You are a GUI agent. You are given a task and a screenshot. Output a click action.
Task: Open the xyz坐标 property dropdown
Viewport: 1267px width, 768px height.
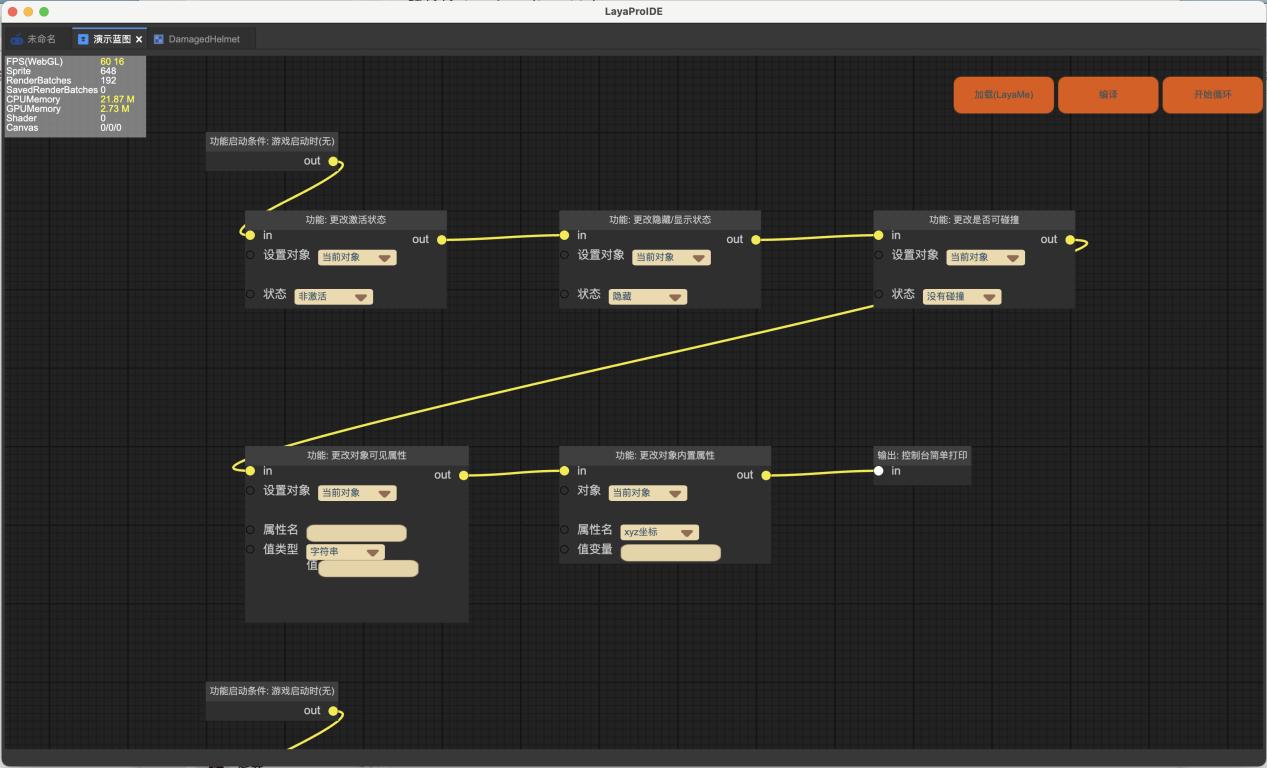coord(659,533)
